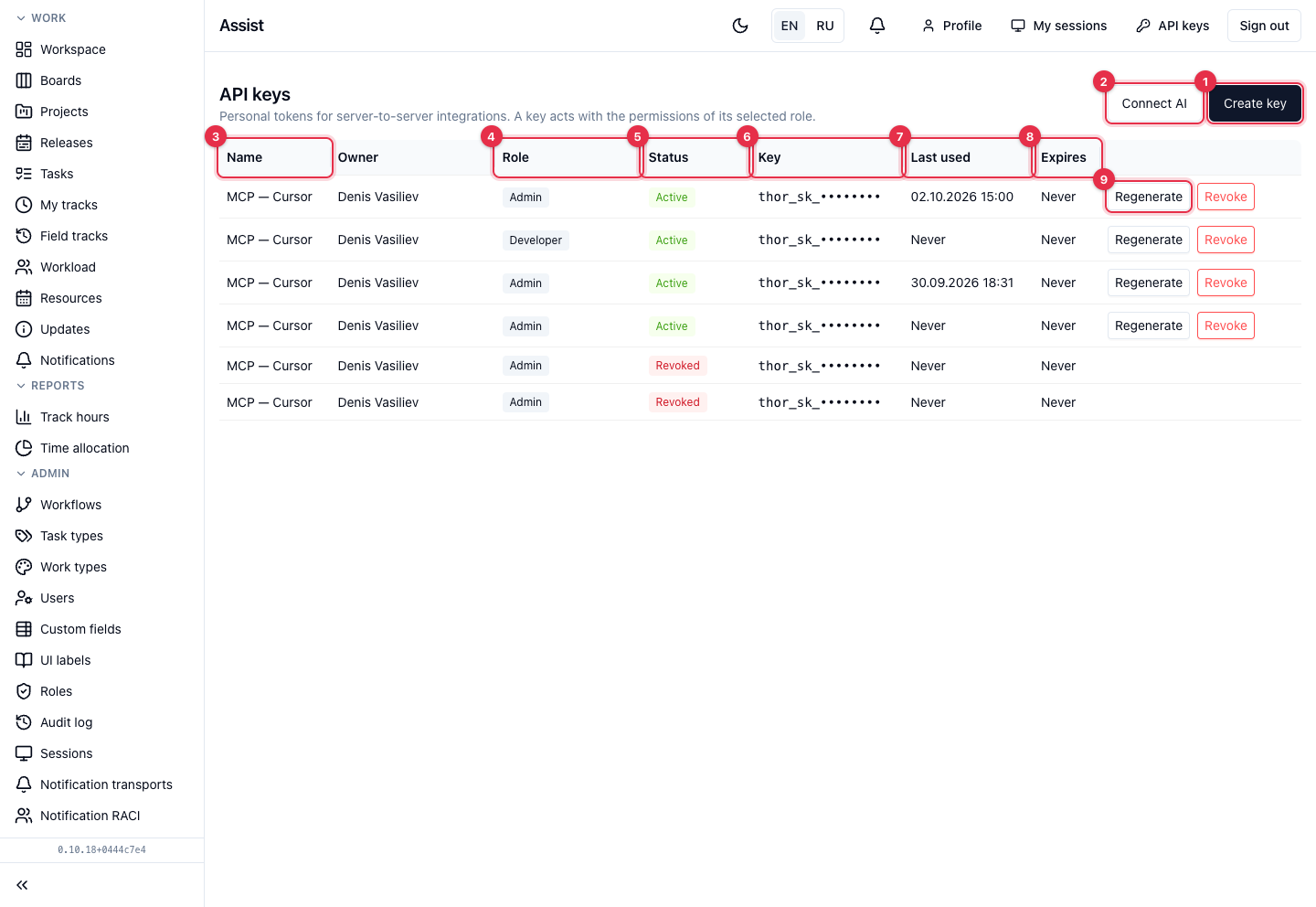The image size is (1316, 907).
Task: Click the Time allocation pie icon
Action: pyautogui.click(x=24, y=448)
